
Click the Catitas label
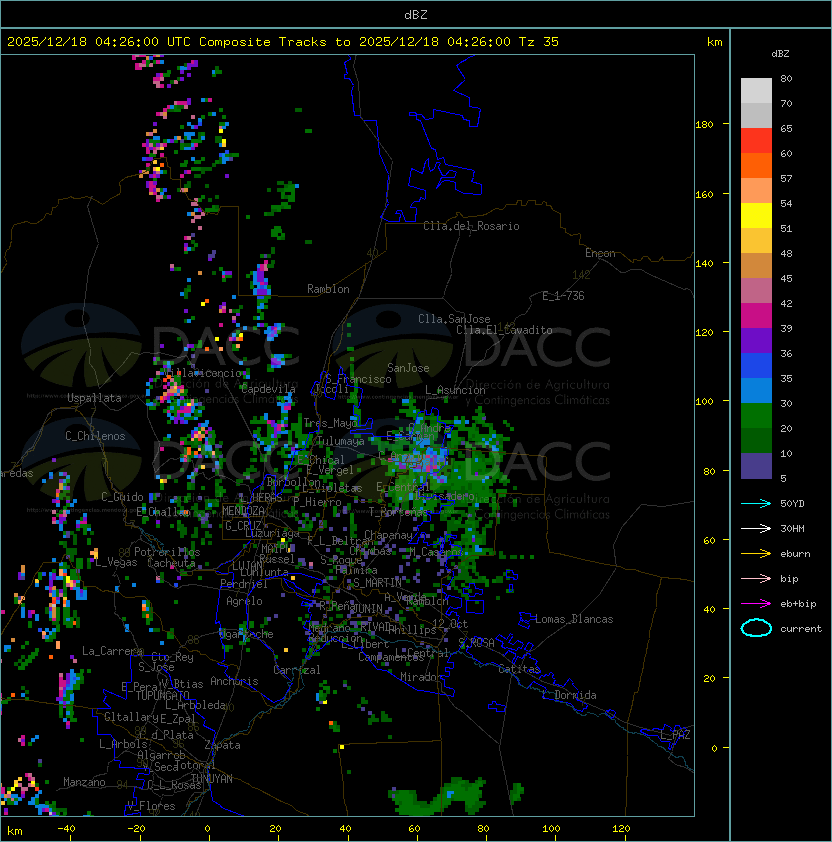(519, 669)
